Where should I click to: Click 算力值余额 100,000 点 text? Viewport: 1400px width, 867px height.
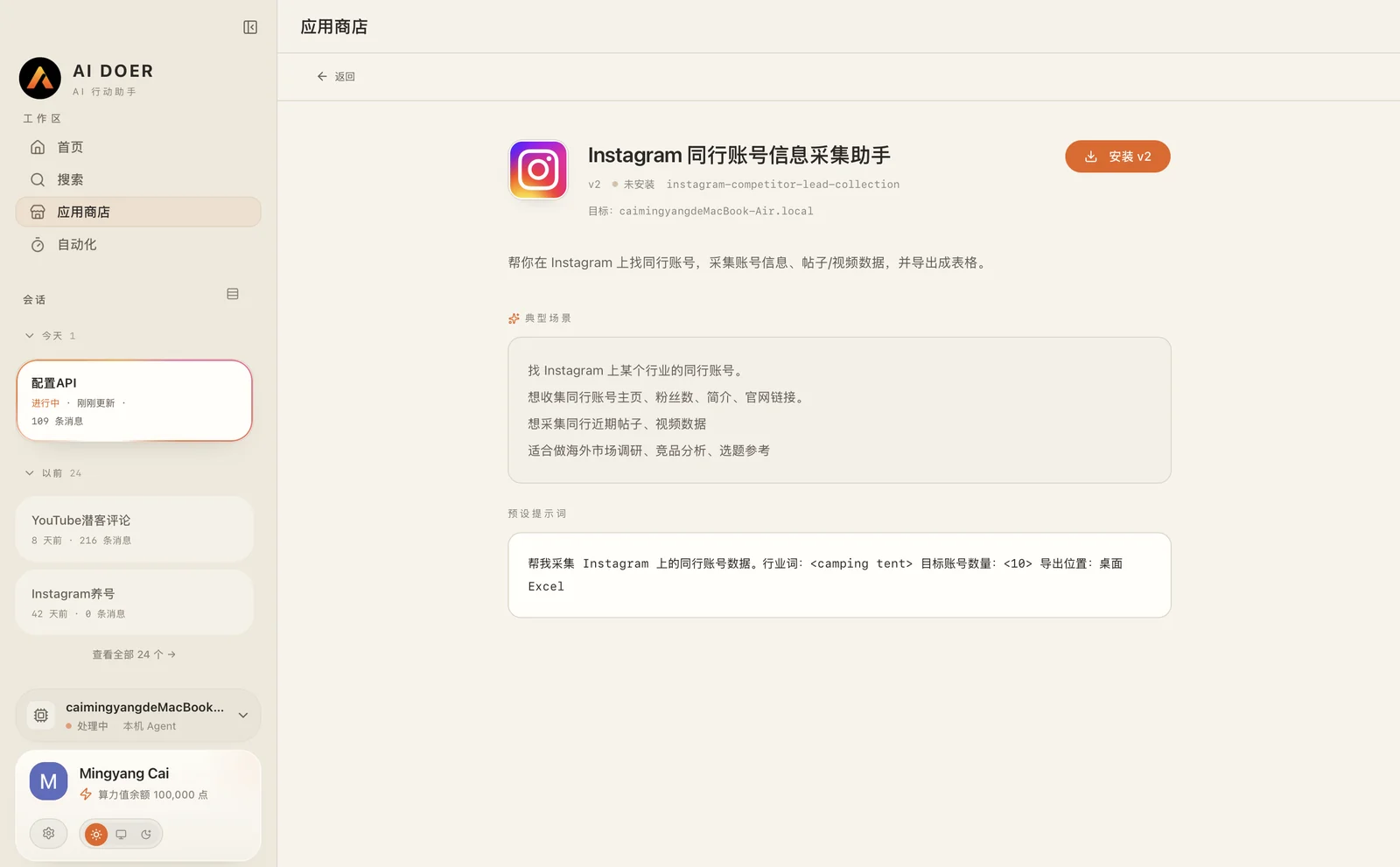click(x=153, y=795)
